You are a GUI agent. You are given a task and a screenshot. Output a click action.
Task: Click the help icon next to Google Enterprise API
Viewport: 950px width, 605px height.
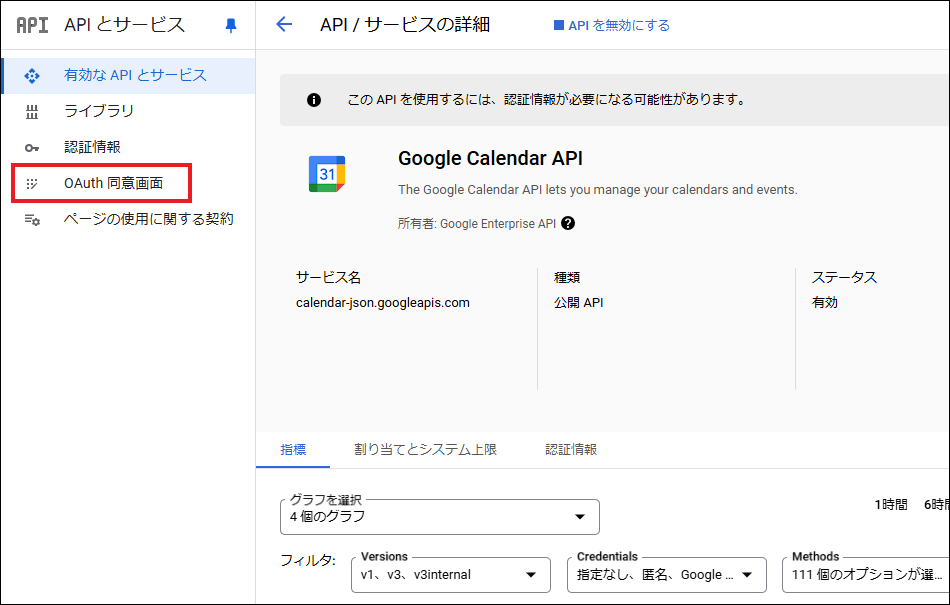click(x=568, y=224)
